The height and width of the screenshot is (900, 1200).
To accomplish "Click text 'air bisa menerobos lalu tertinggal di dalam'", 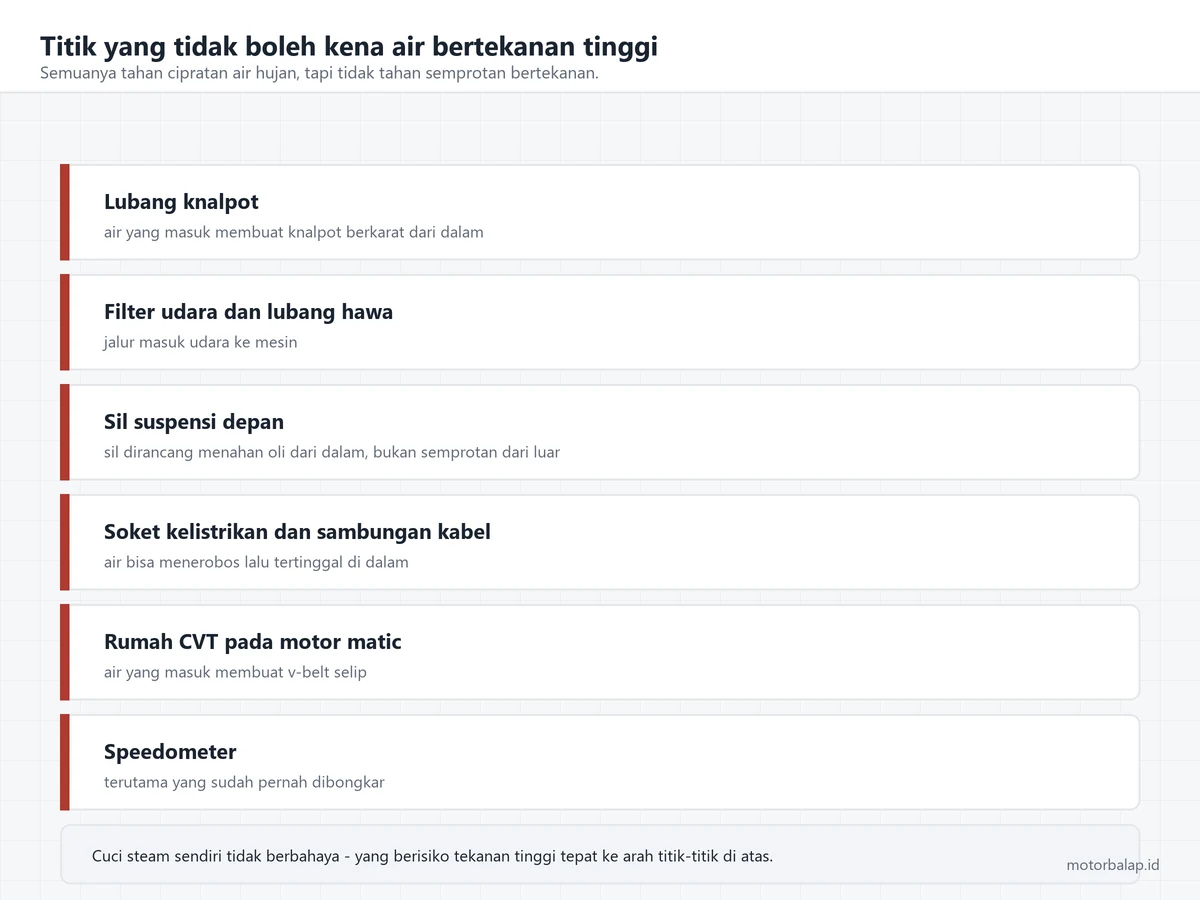I will [x=256, y=562].
